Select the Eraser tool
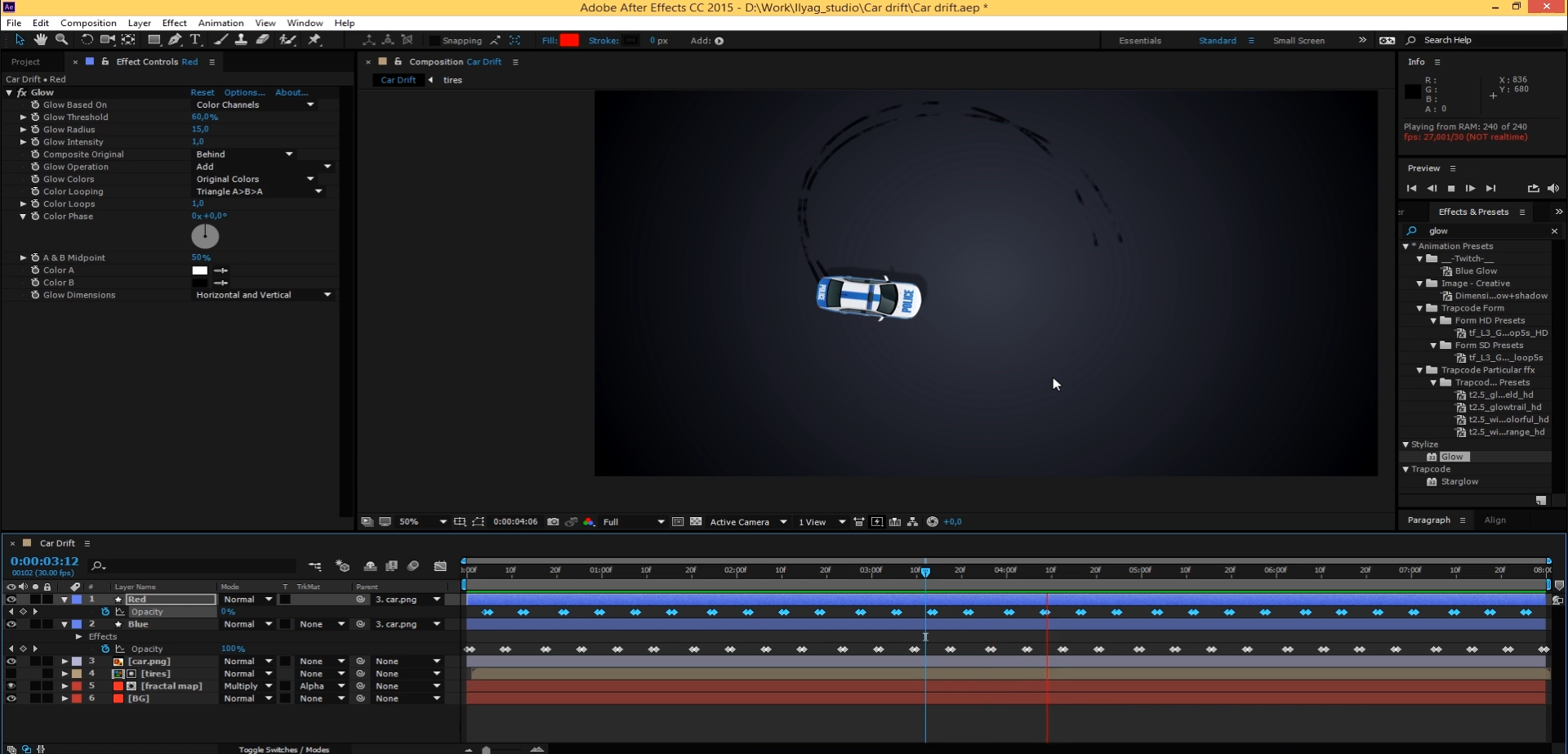Screen dimensions: 1568x754 pos(262,39)
